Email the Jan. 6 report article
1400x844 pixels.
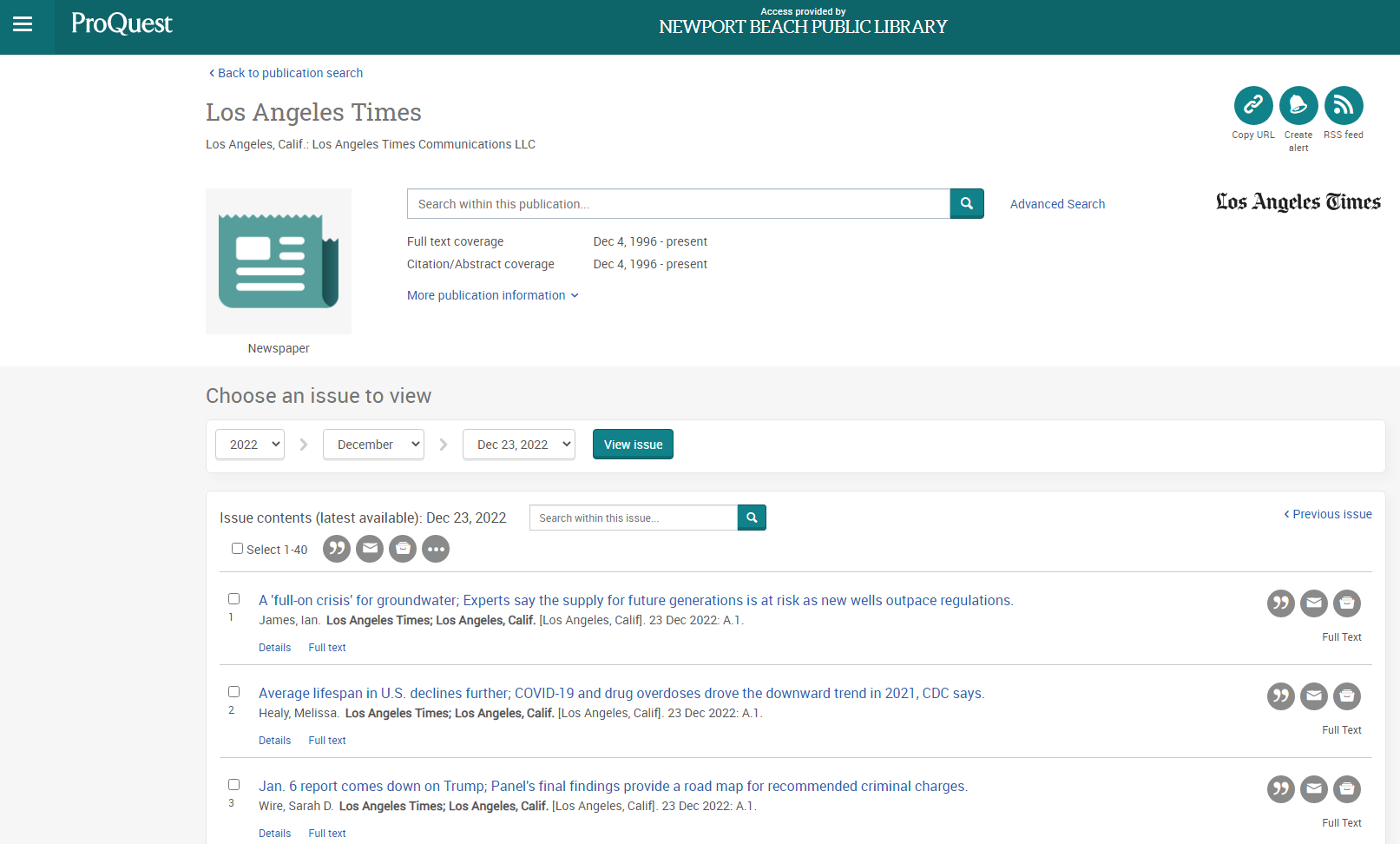(1314, 789)
